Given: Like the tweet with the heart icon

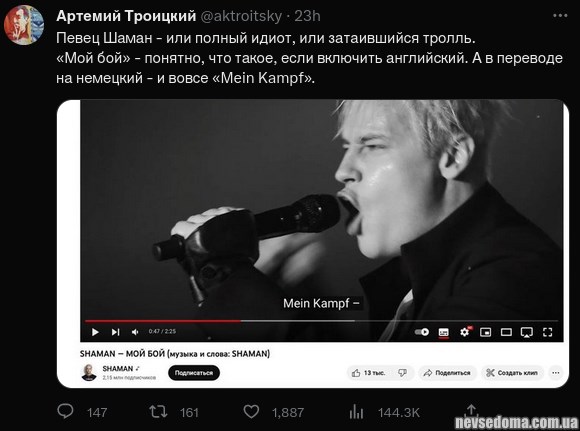Looking at the screenshot, I should pyautogui.click(x=251, y=411).
